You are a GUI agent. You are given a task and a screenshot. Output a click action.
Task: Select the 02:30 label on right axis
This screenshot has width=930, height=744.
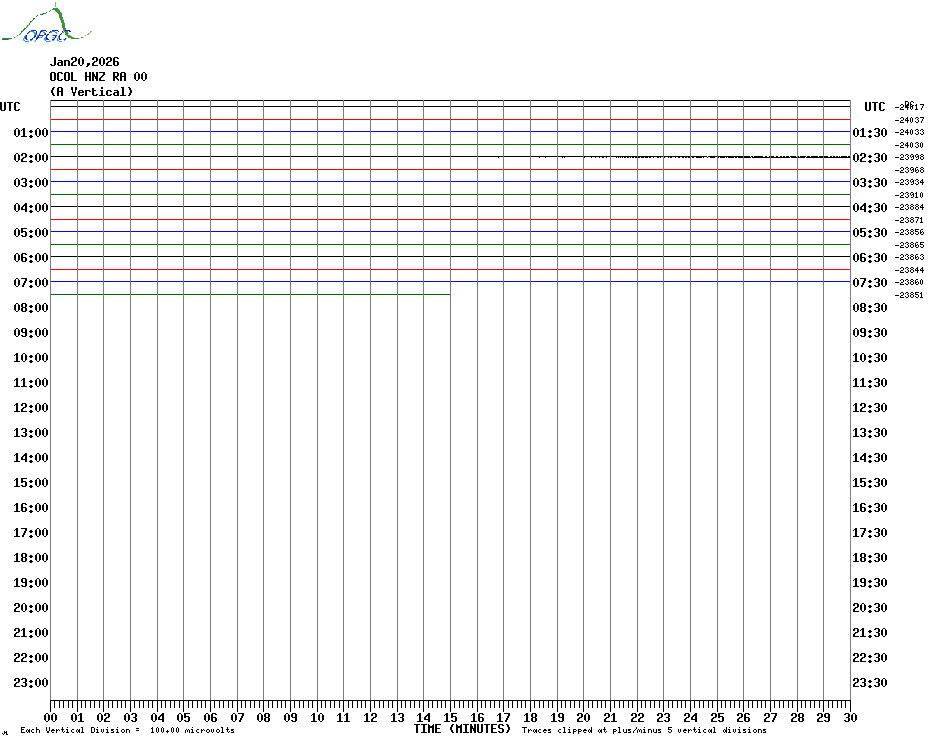(870, 158)
